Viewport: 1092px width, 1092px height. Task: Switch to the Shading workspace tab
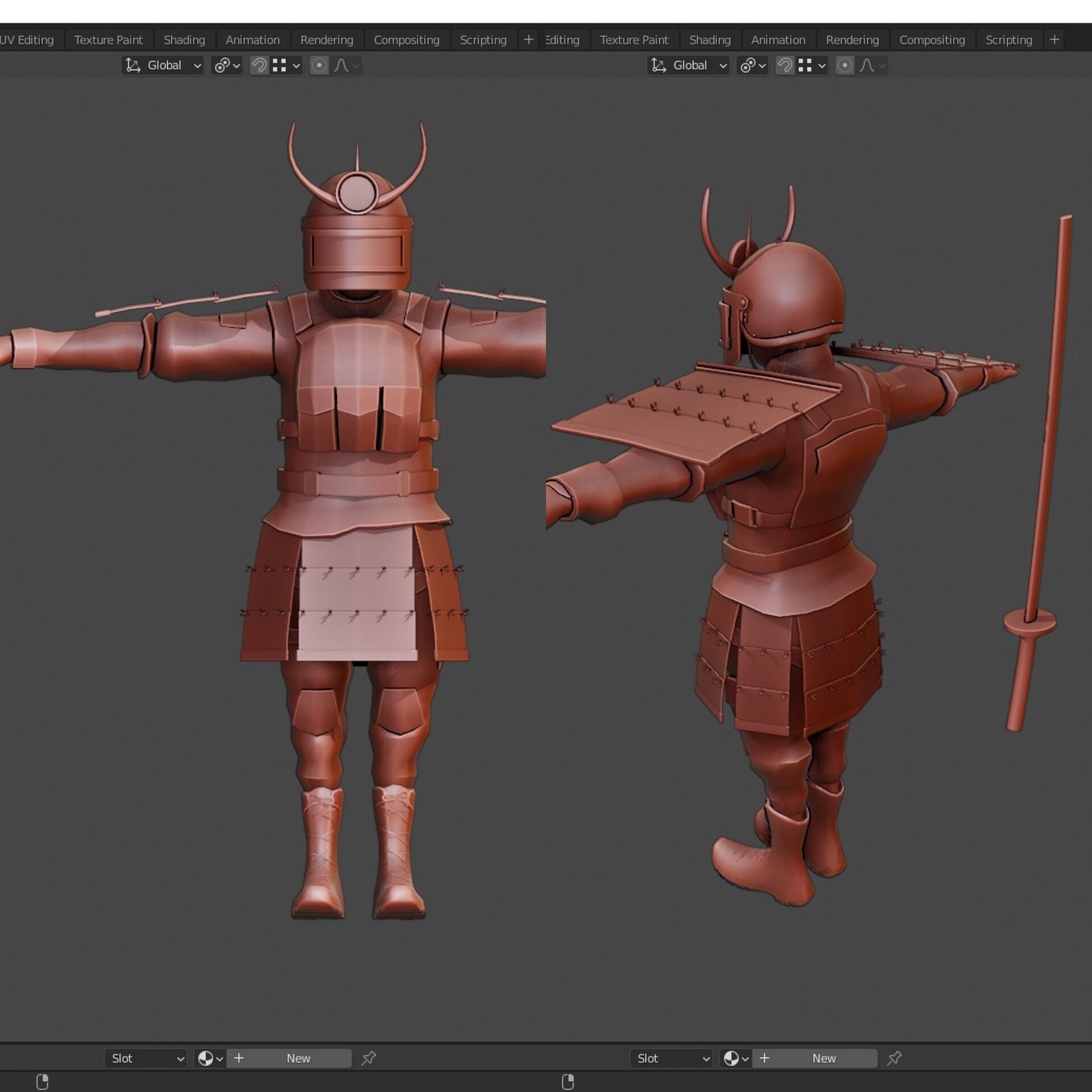[184, 40]
